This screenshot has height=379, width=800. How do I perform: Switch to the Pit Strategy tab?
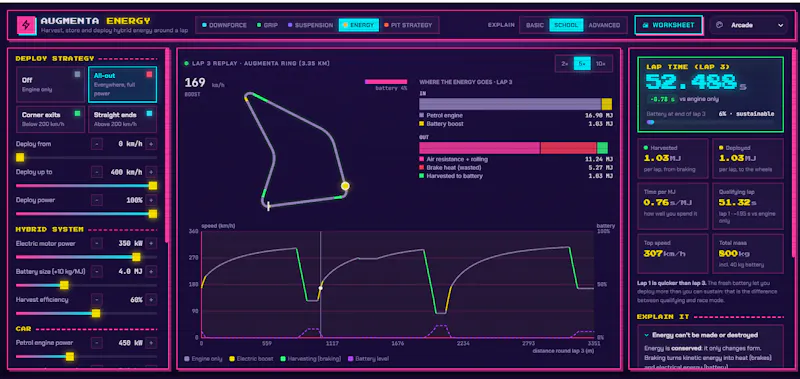tap(409, 25)
